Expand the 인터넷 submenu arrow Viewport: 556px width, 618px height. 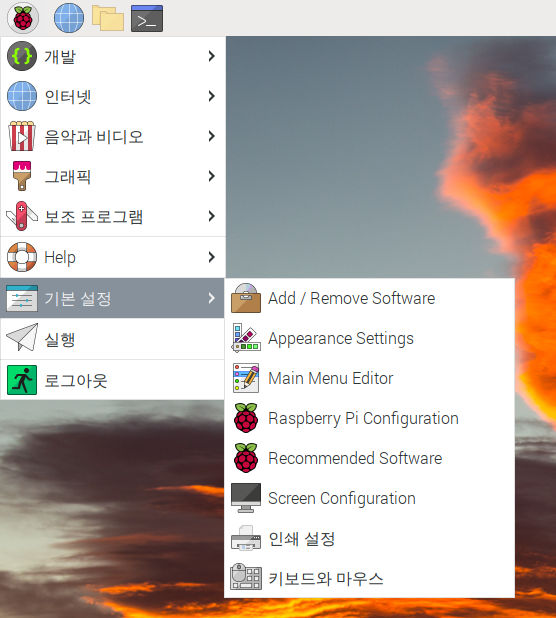pos(212,96)
